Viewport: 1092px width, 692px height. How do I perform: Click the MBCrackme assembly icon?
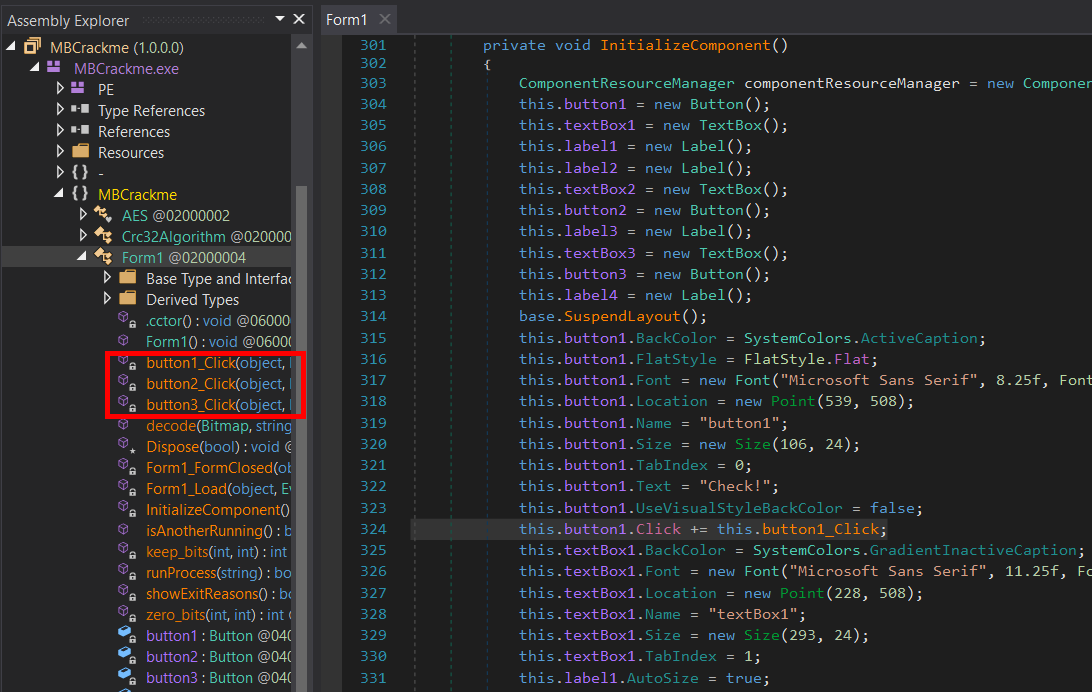coord(33,47)
